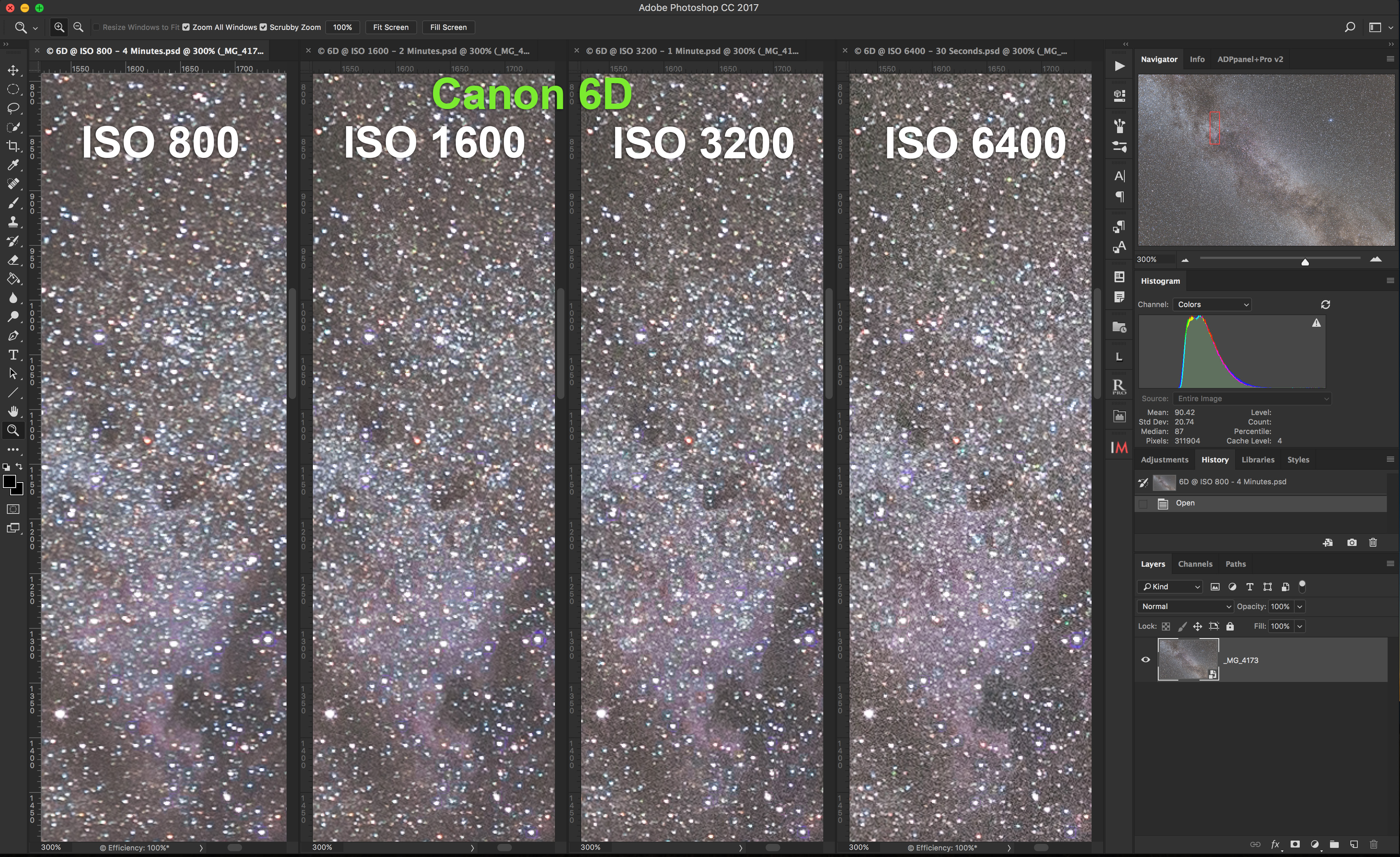Create new snapshot with camera icon
Image resolution: width=1400 pixels, height=857 pixels.
click(x=1352, y=543)
